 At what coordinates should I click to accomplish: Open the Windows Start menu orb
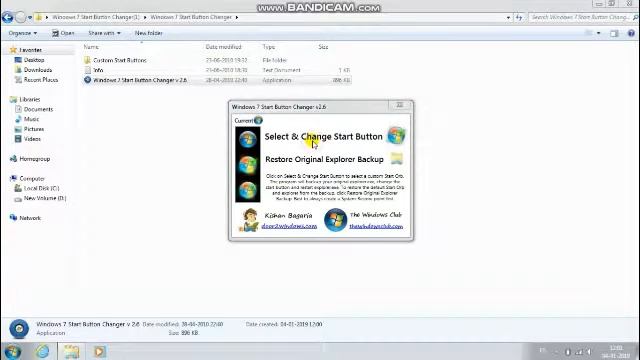point(13,351)
